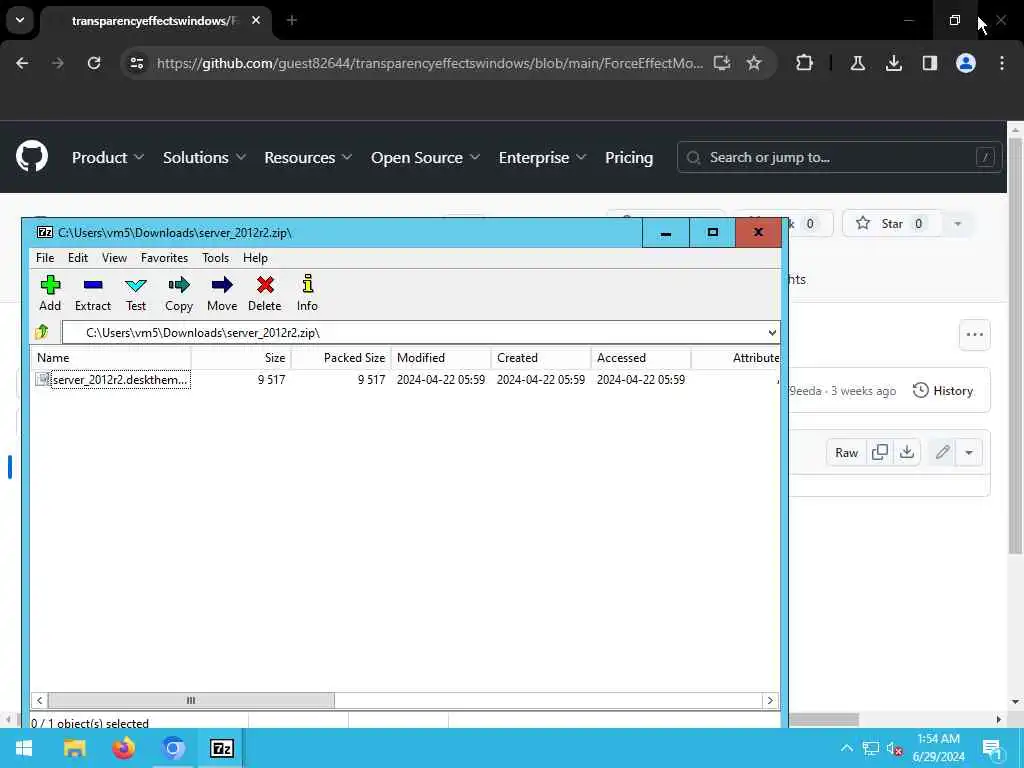Sort by the Size column header
The width and height of the screenshot is (1024, 768).
242,358
